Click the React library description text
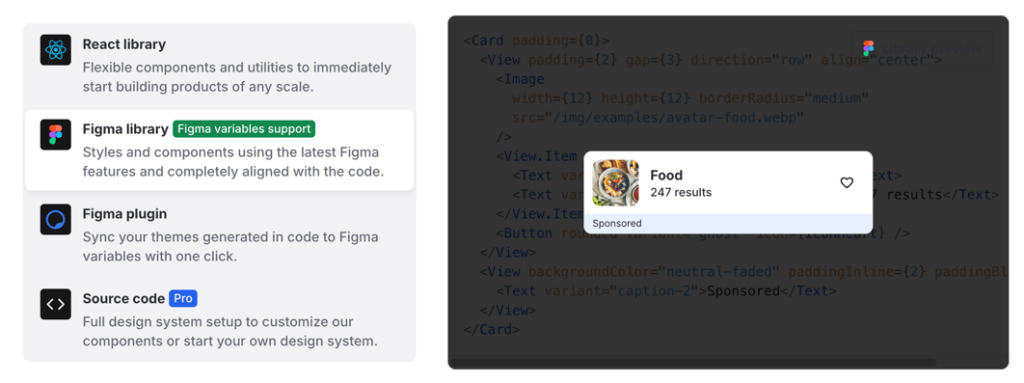 tap(237, 77)
